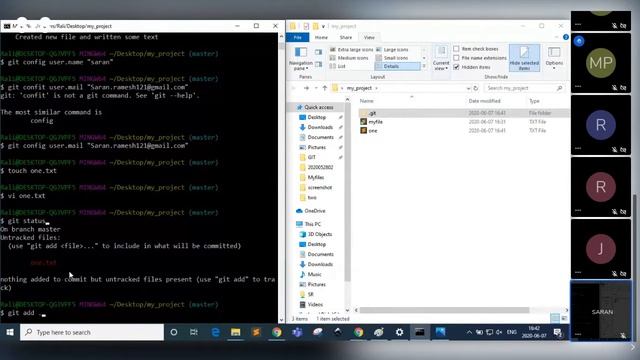Screen dimensions: 640x360
Task: Open Quick Access Toolbar customize dropdown
Action: tap(323, 27)
